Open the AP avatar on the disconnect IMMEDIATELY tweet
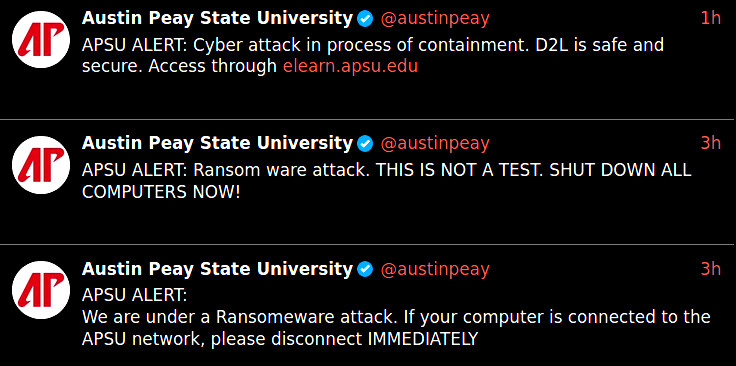Image resolution: width=736 pixels, height=366 pixels. tap(41, 291)
